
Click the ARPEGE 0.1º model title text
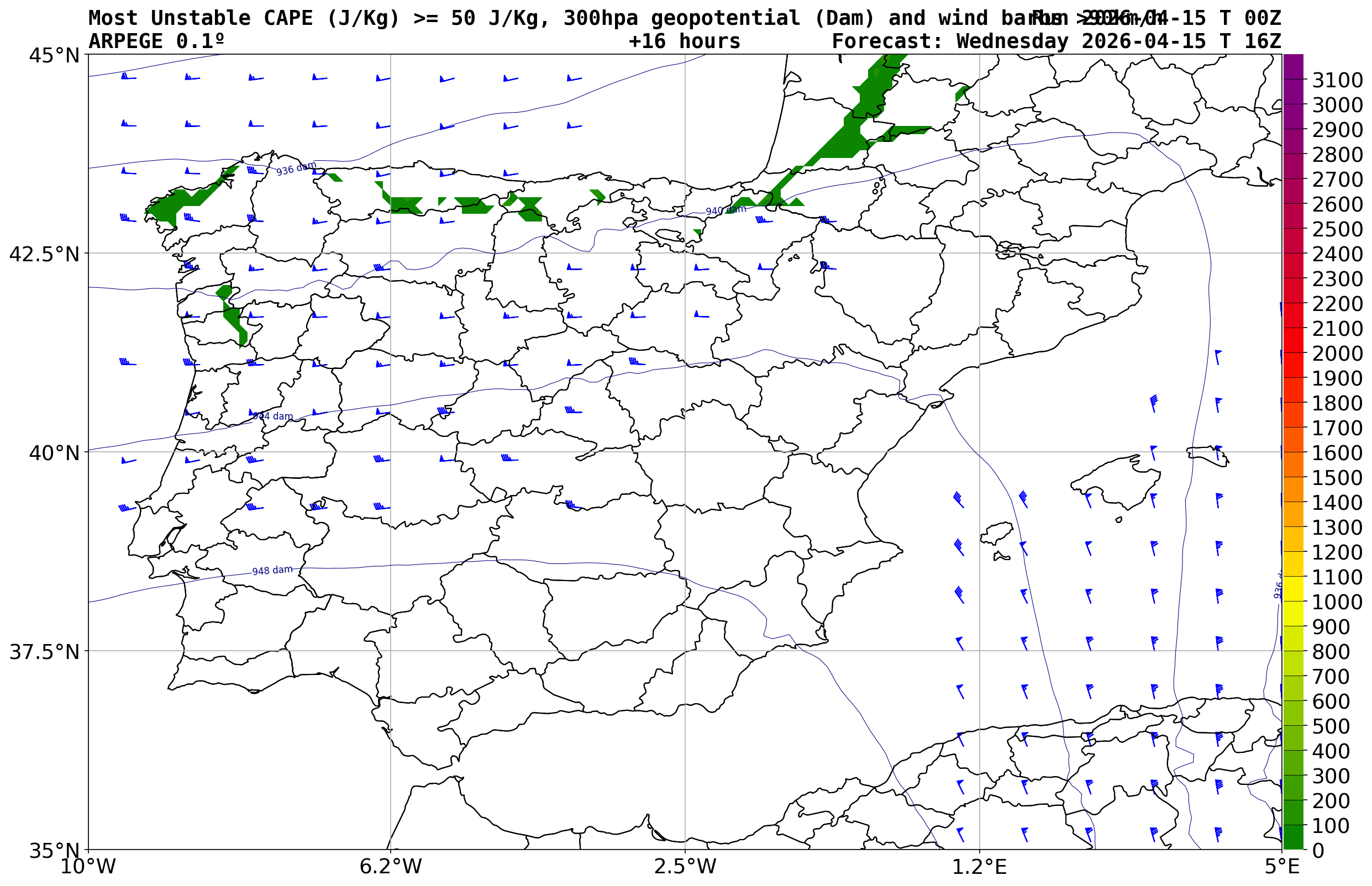(x=156, y=41)
